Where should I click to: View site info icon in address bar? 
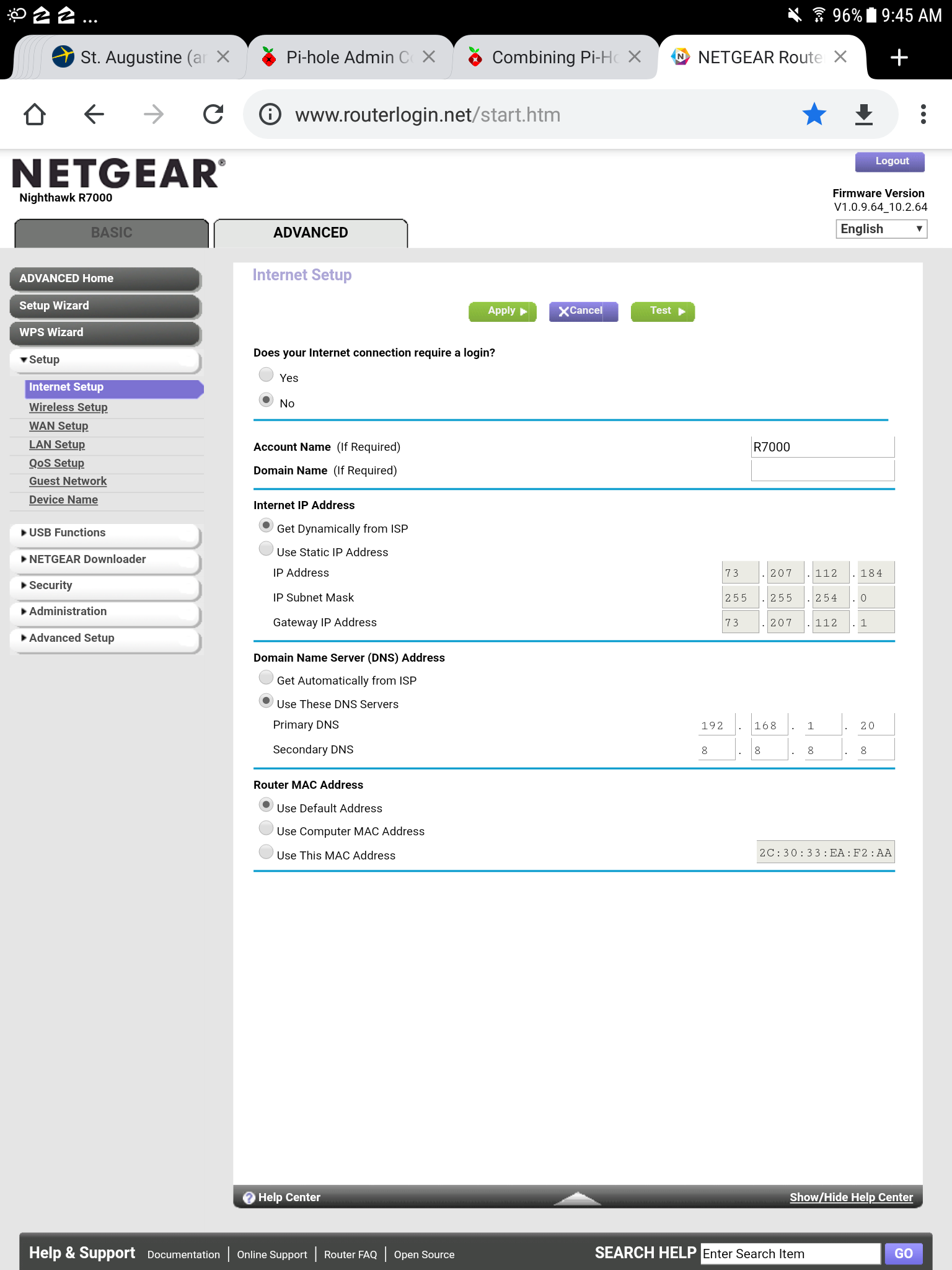[270, 115]
